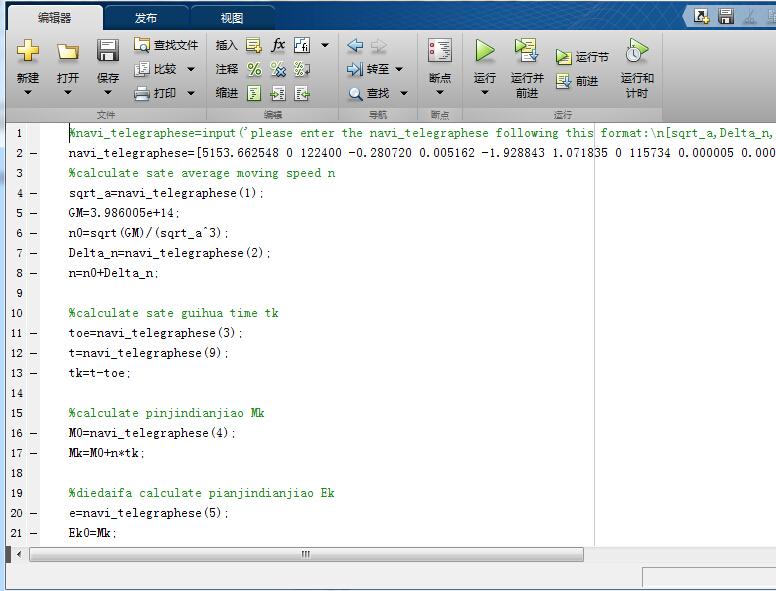The height and width of the screenshot is (591, 776).
Task: Expand the Breakpoints (断点) dropdown arrow
Action: click(440, 93)
